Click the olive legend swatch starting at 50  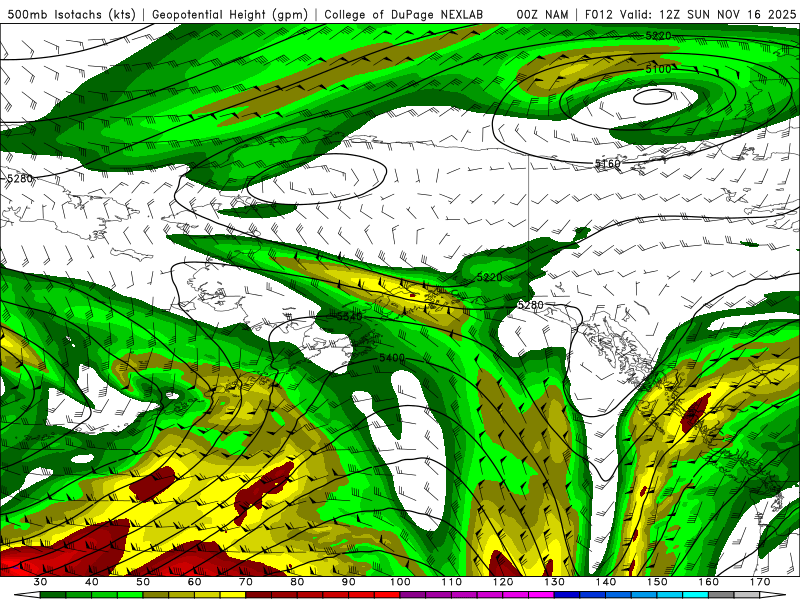(x=156, y=595)
